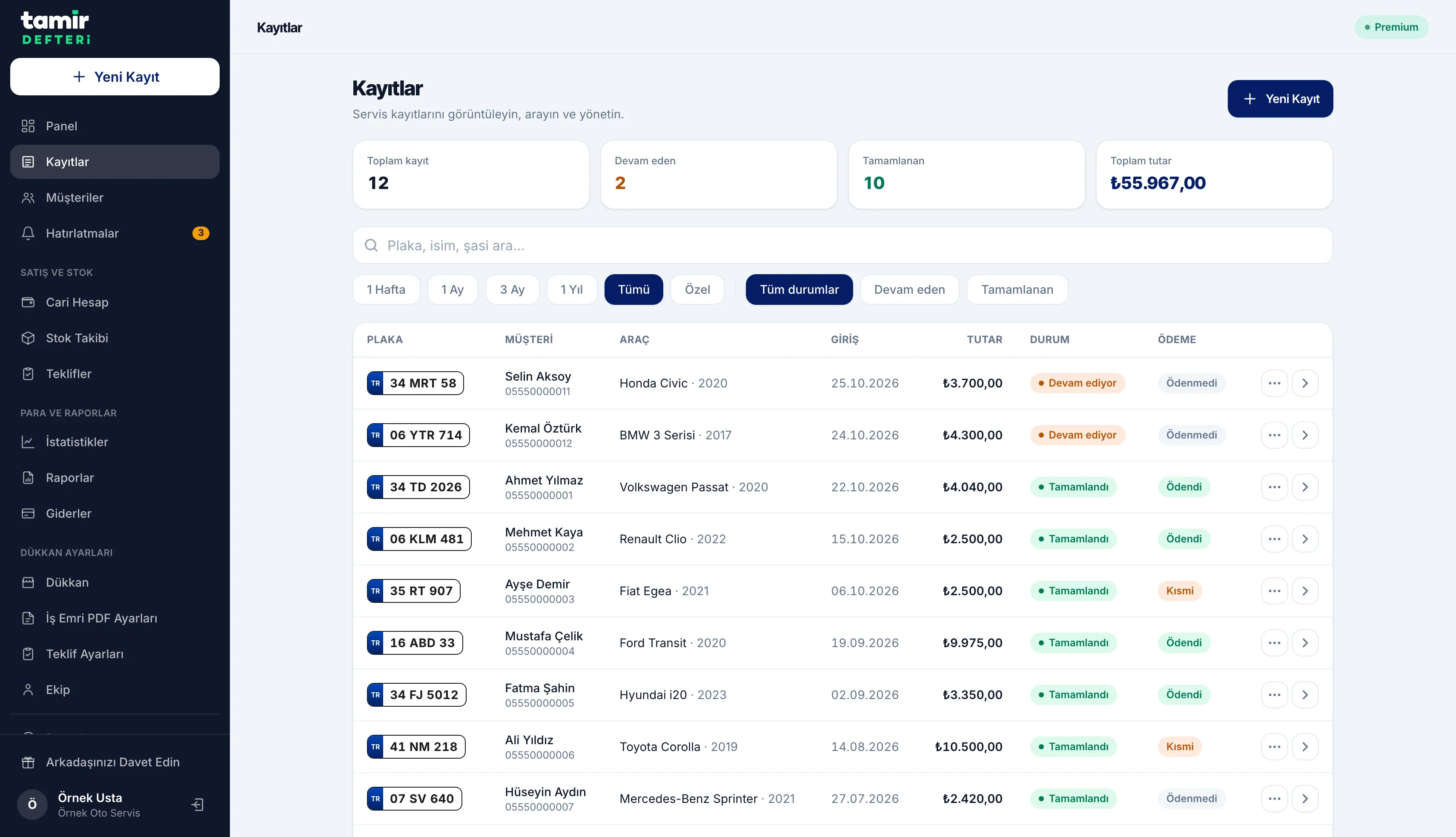
Task: Click the sidebar Yeni Kayıt button
Action: 115,77
